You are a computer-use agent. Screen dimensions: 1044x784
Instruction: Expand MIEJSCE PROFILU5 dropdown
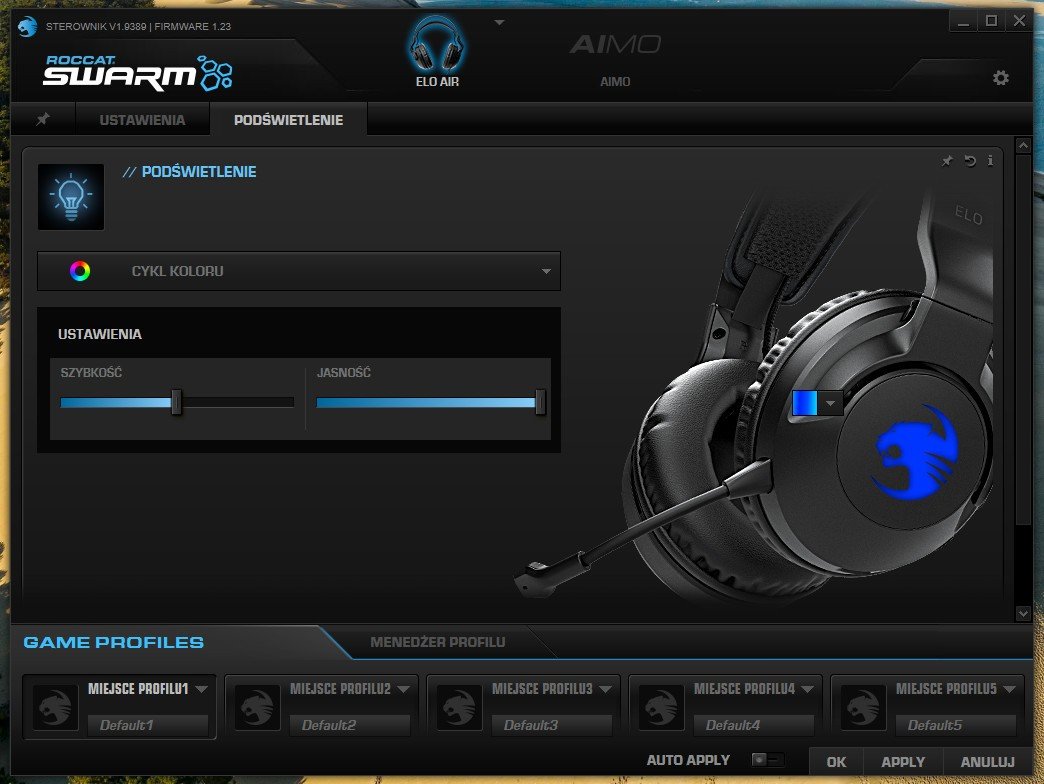pos(1009,689)
